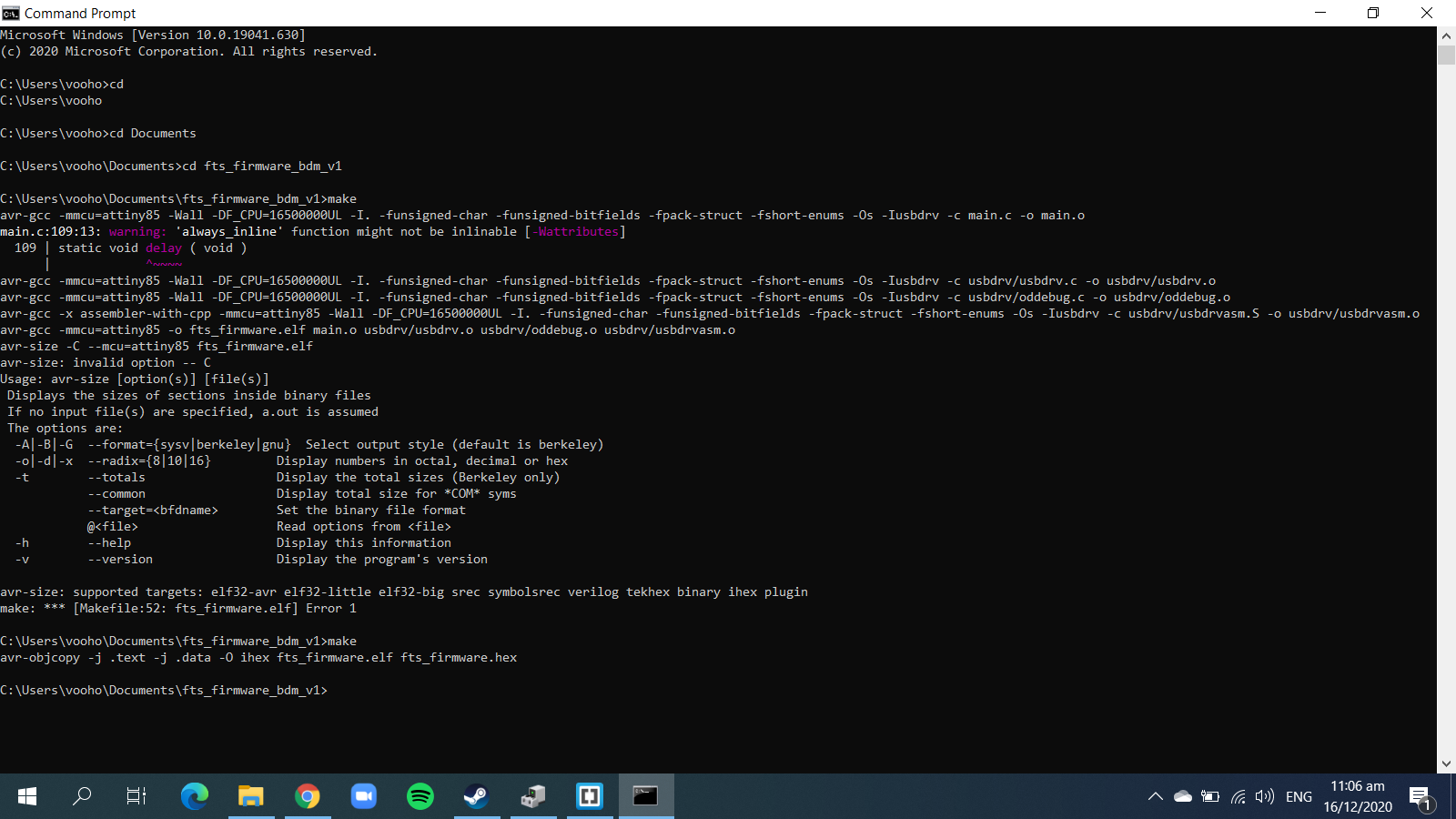Show hidden system tray icons
This screenshot has width=1456, height=819.
[1156, 796]
